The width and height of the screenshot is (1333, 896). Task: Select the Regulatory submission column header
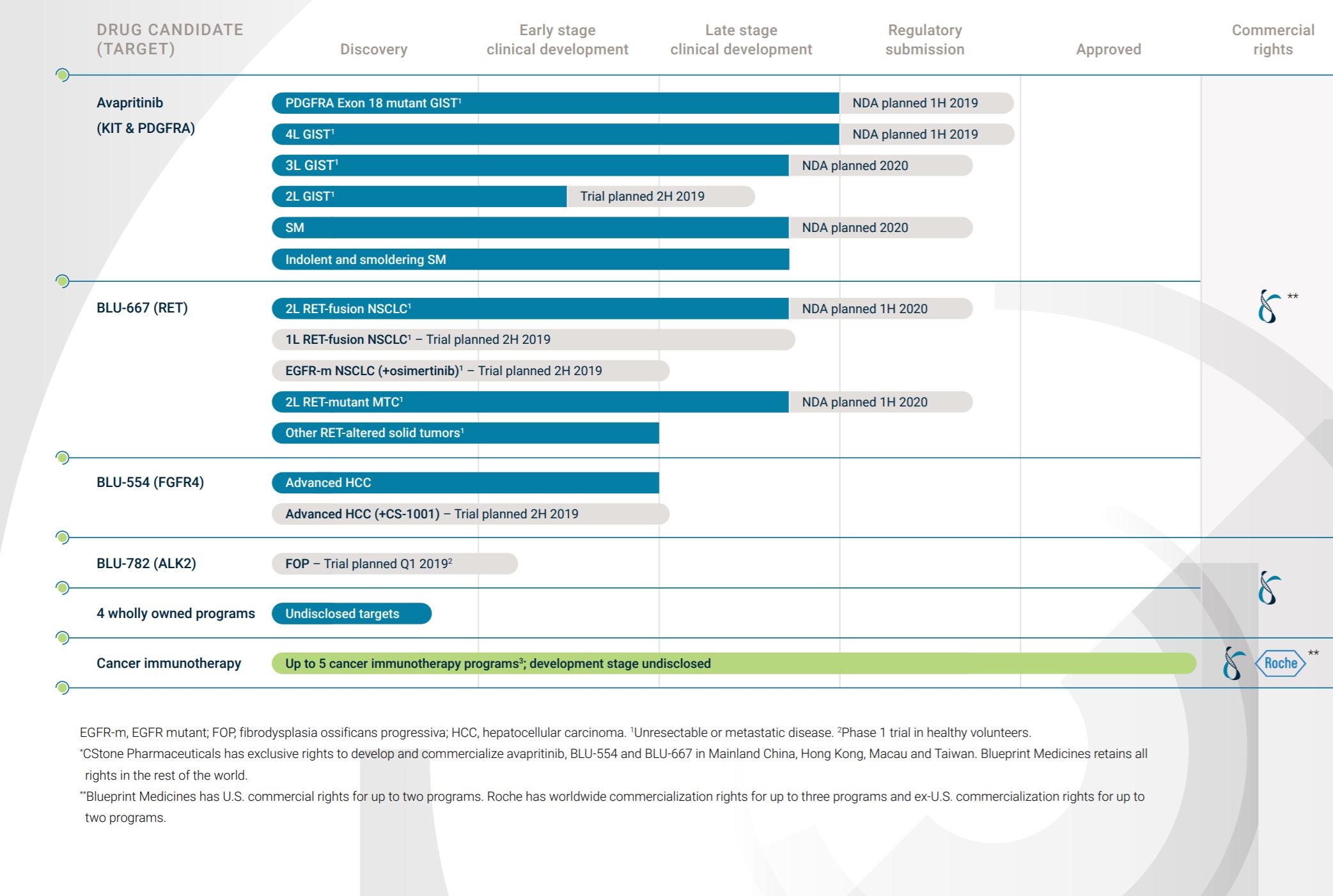point(925,39)
